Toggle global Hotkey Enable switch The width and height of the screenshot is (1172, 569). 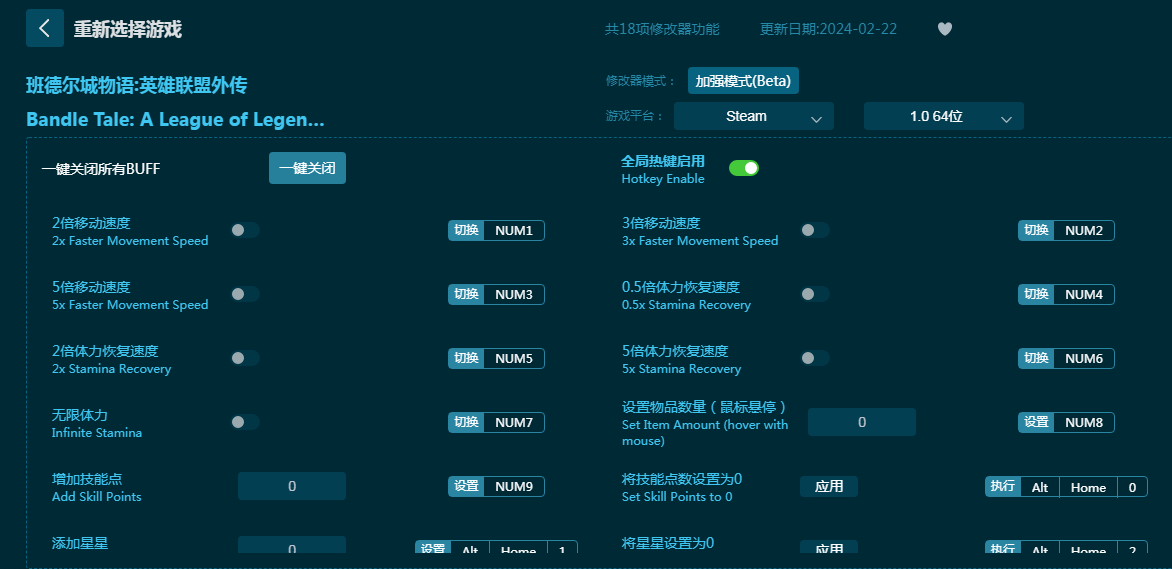click(743, 168)
